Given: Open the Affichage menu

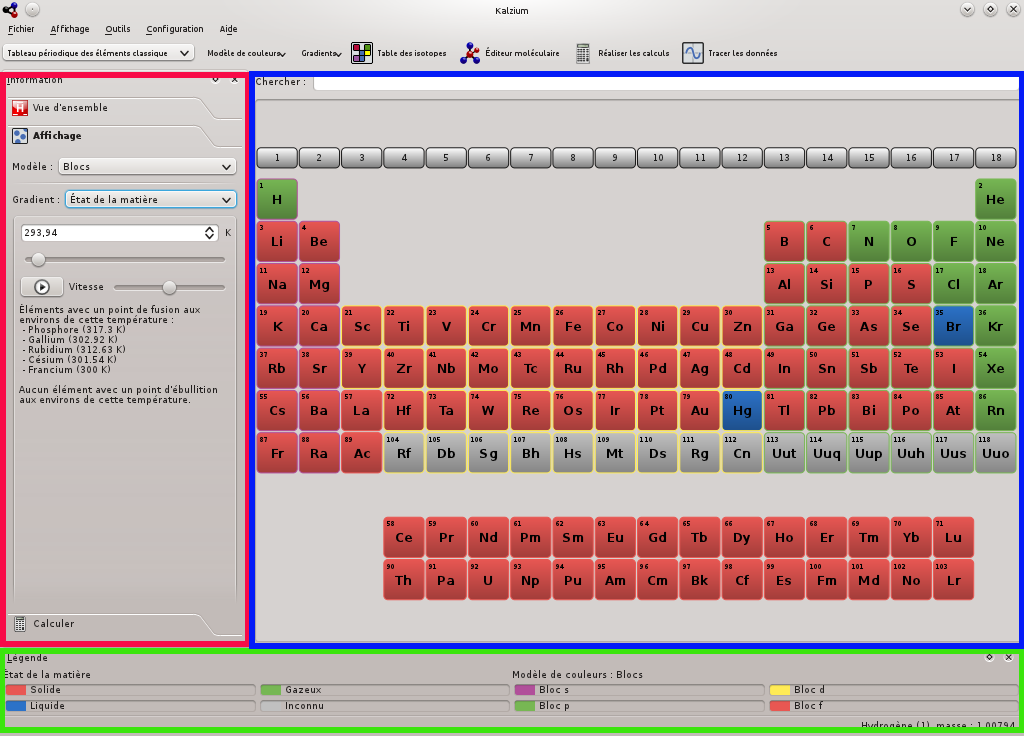Looking at the screenshot, I should 70,29.
